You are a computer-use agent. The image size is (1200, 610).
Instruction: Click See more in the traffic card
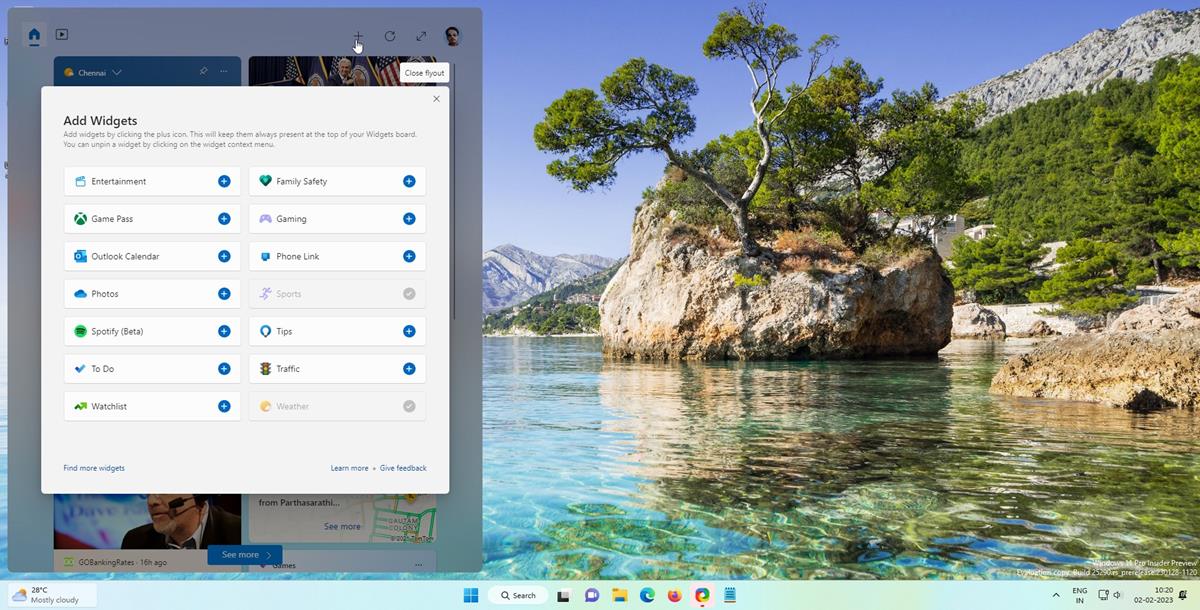coord(342,526)
